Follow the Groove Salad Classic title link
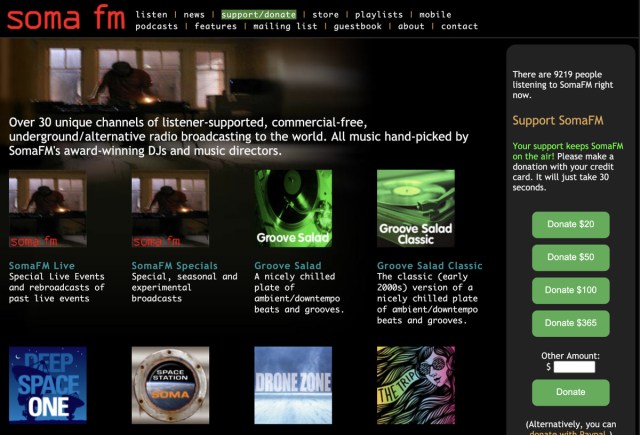640x435 pixels. [429, 266]
